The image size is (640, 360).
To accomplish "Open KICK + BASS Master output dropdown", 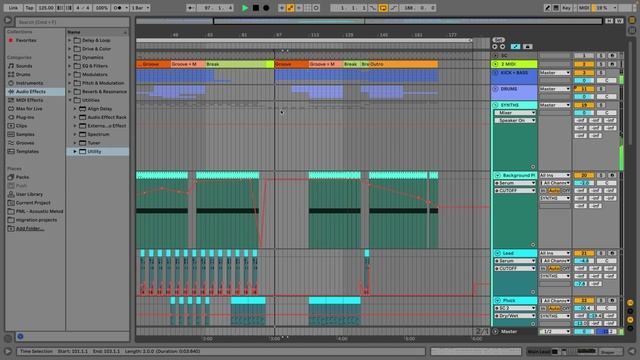I will coord(555,73).
